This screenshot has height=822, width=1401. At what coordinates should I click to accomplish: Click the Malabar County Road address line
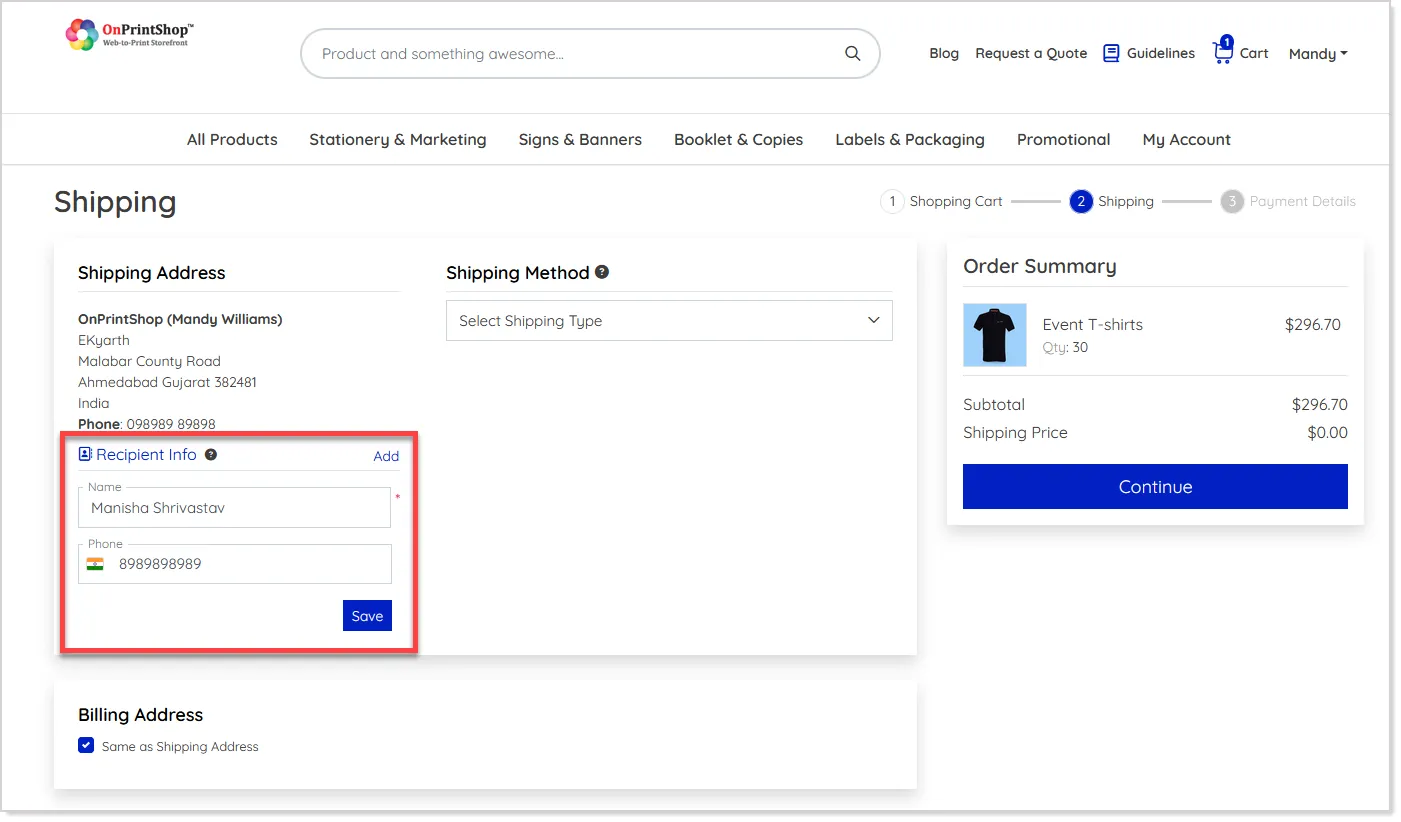[150, 361]
